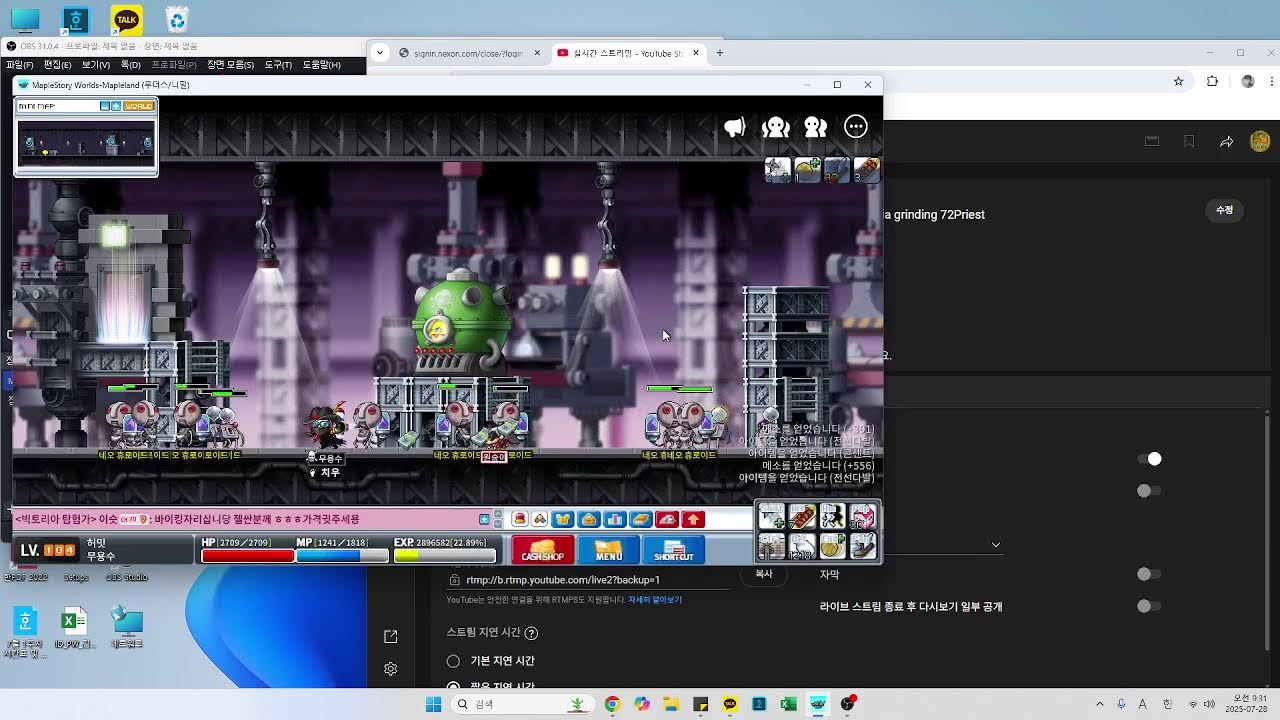Open a new browser tab with plus button
Screen dimensions: 1280x720
tap(719, 53)
